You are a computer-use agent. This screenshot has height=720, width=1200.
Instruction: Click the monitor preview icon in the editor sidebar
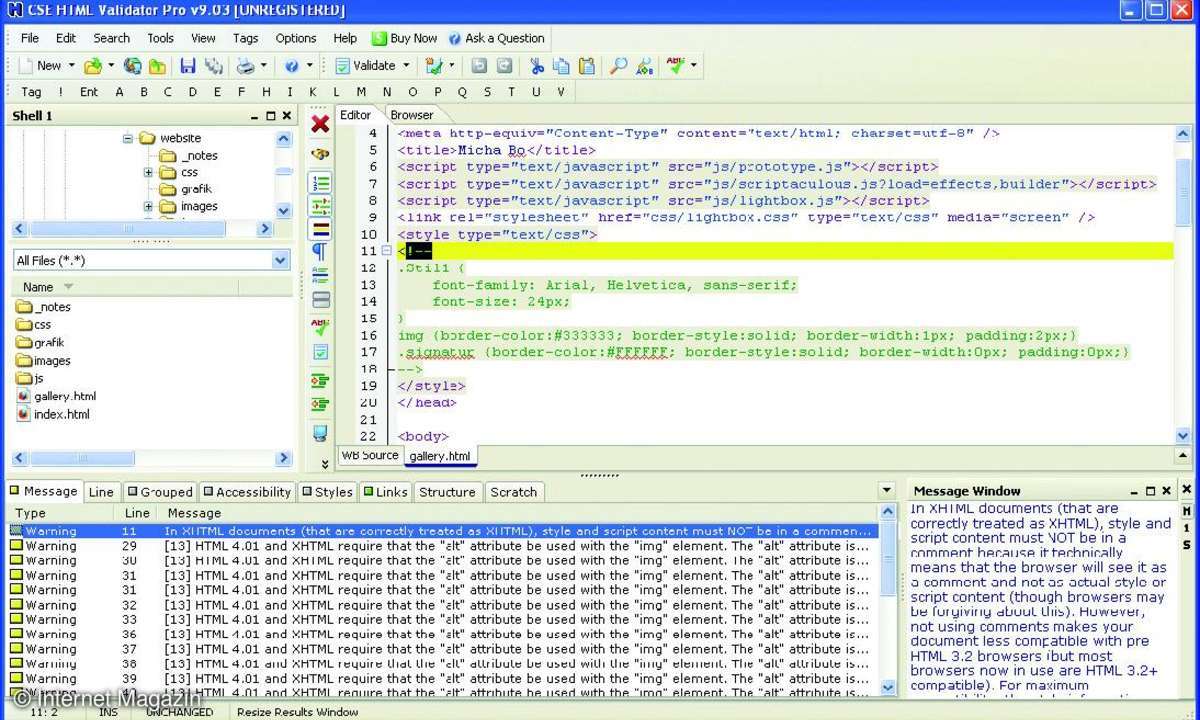click(320, 433)
